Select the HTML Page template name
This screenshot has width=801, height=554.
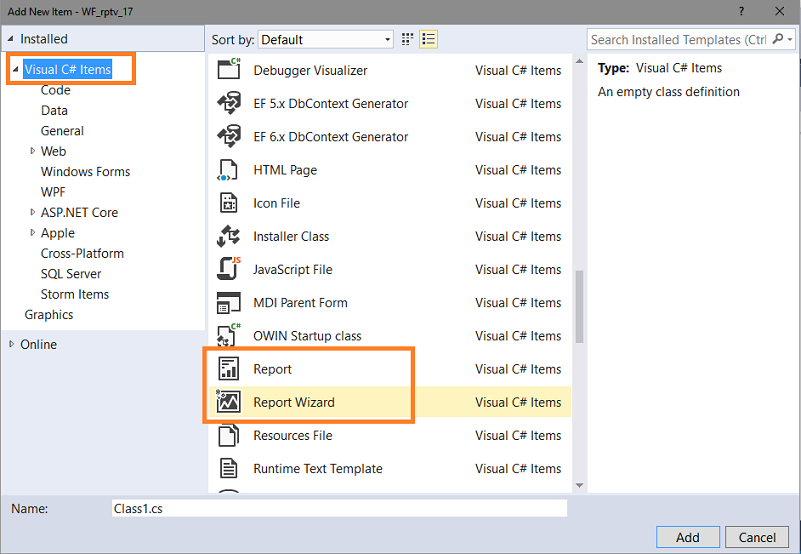tap(285, 170)
